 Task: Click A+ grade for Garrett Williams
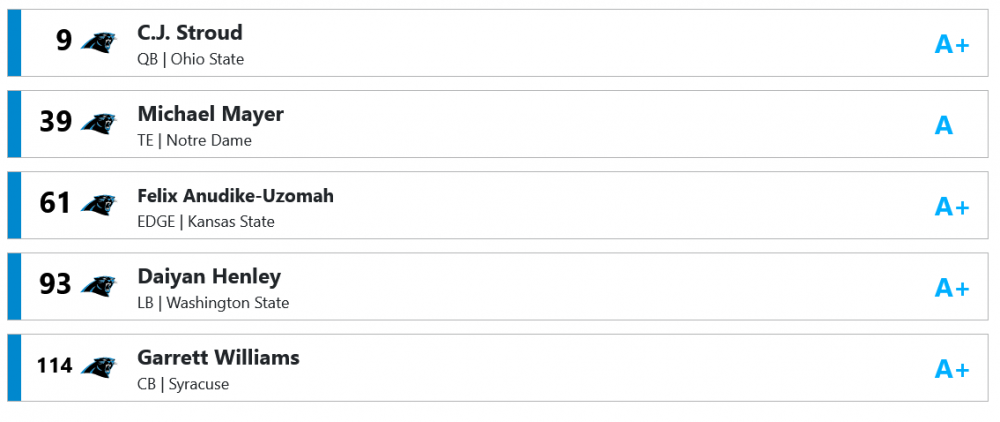tap(951, 369)
